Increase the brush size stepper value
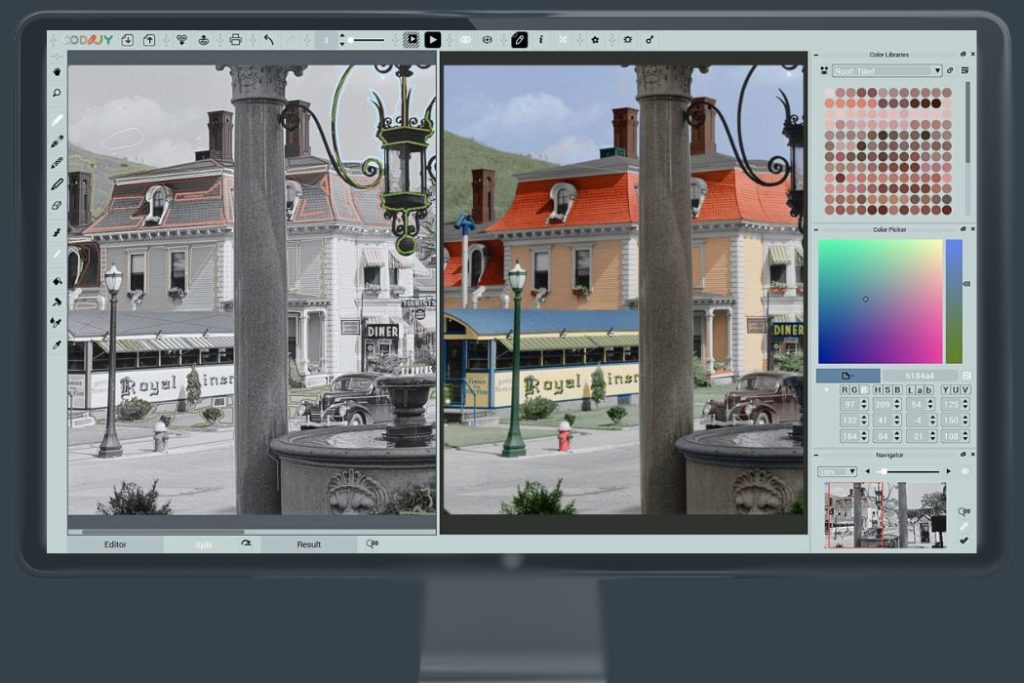This screenshot has height=683, width=1024. coord(342,36)
